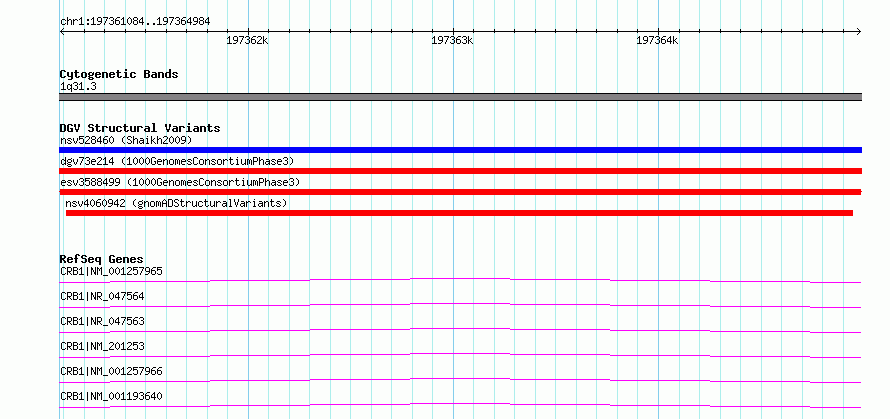Screen dimensions: 890x419
Task: Select the red nsv4060942 variant bar
Action: point(459,213)
